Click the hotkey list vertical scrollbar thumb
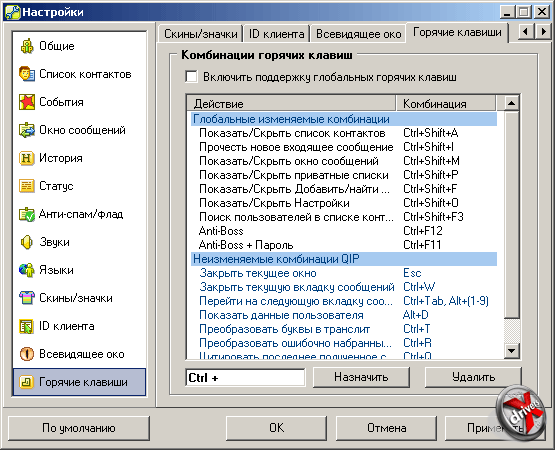555x450 pixels. [511, 214]
